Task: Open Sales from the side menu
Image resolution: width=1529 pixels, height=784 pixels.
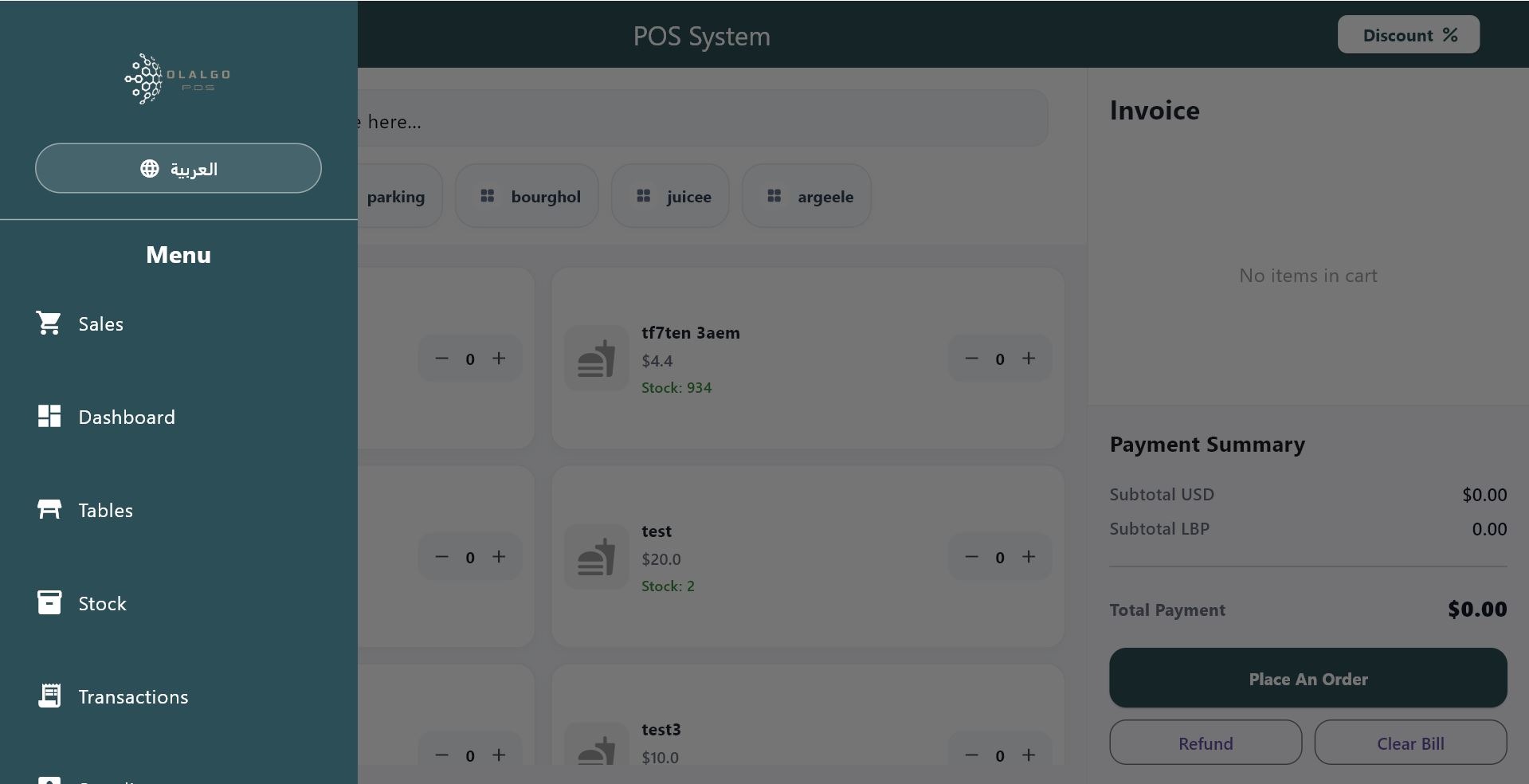Action: click(178, 323)
